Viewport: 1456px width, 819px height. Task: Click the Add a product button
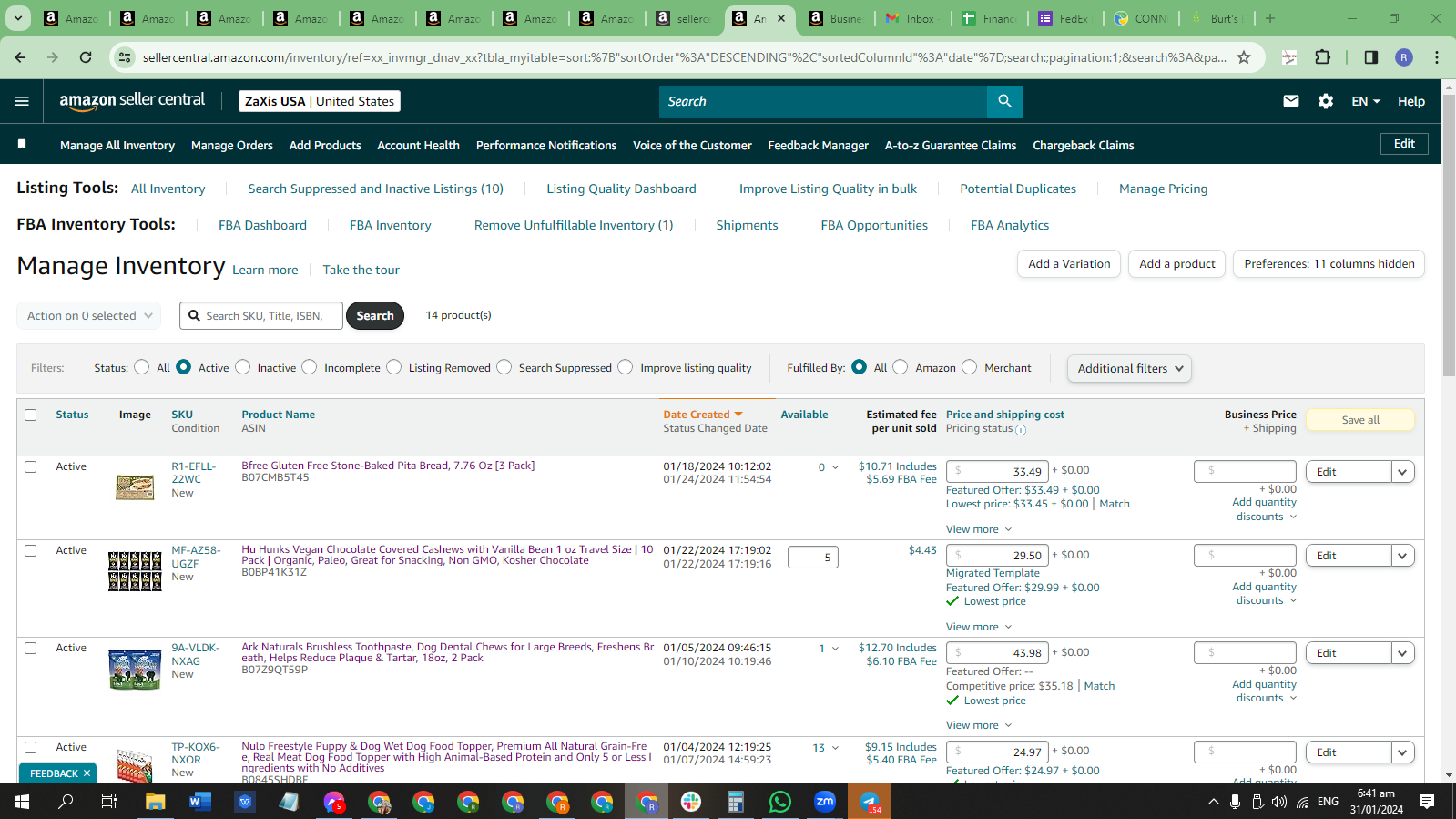tap(1177, 264)
